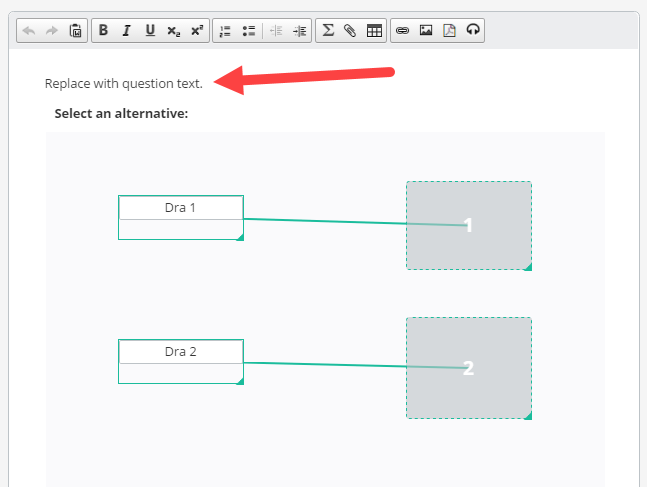This screenshot has width=647, height=487.
Task: Toggle Underline formatting
Action: [x=150, y=31]
